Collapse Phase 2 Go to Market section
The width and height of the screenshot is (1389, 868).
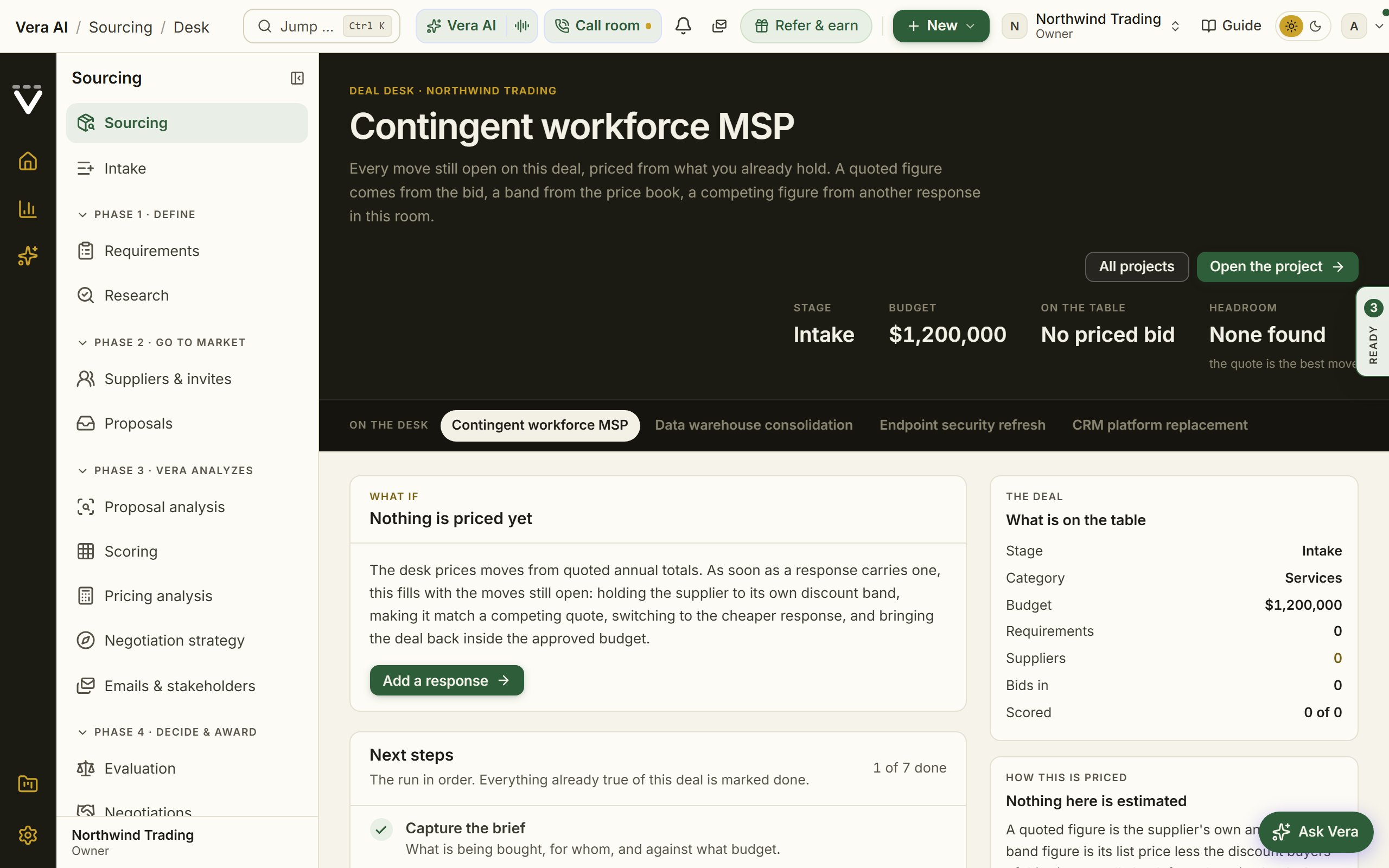click(161, 342)
